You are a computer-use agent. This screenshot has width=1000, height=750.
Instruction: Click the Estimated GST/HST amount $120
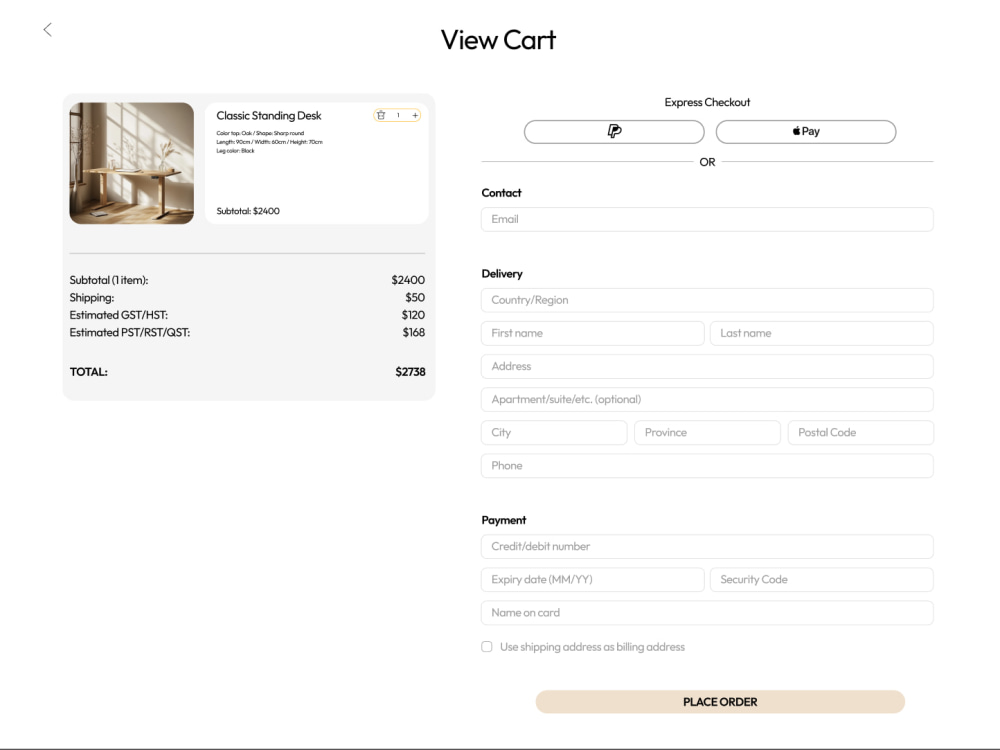(413, 315)
